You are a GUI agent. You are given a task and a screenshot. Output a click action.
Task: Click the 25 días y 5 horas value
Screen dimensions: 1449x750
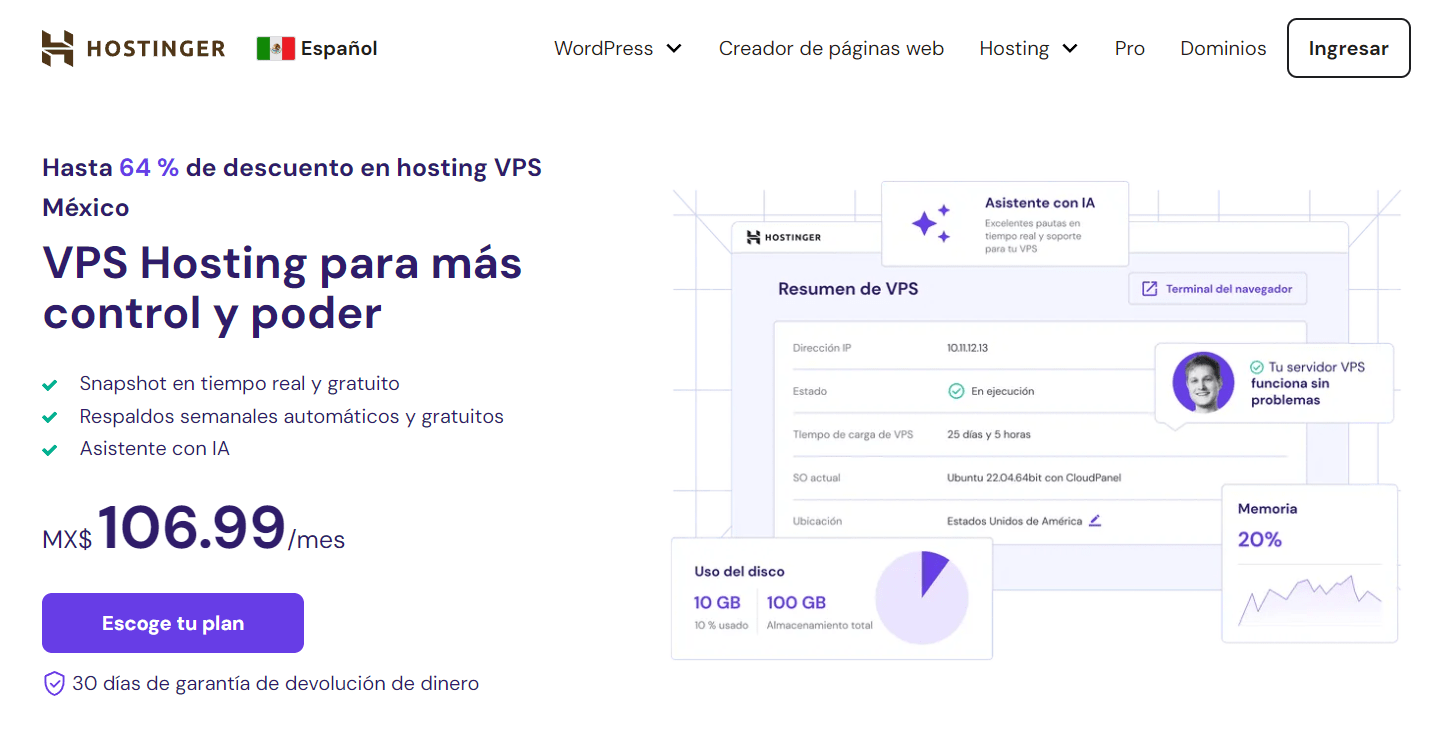(x=989, y=435)
